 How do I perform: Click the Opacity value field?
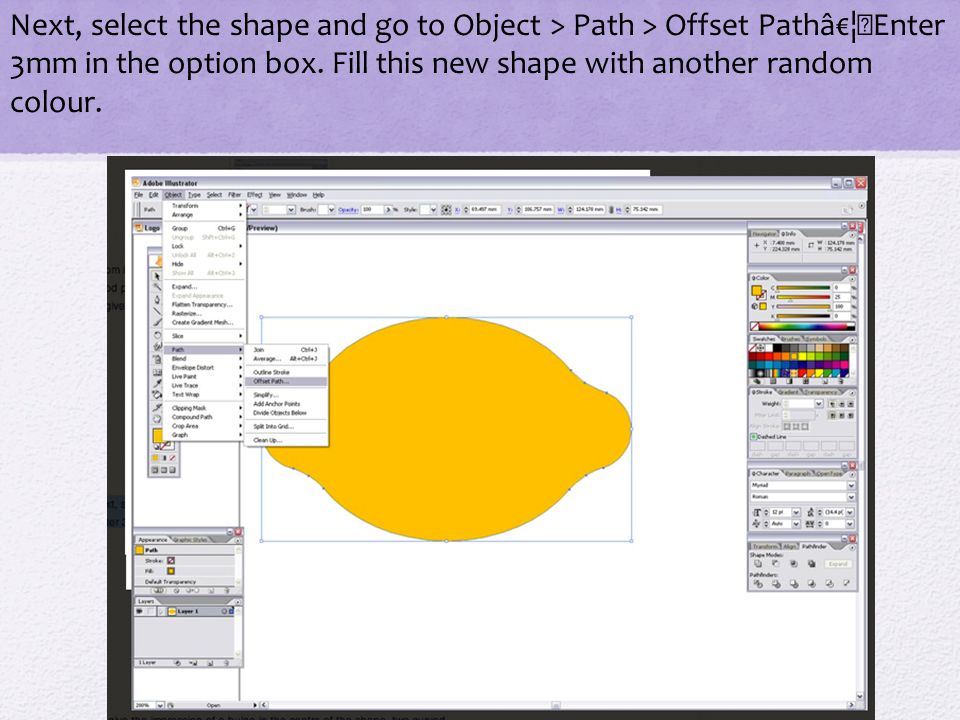372,210
